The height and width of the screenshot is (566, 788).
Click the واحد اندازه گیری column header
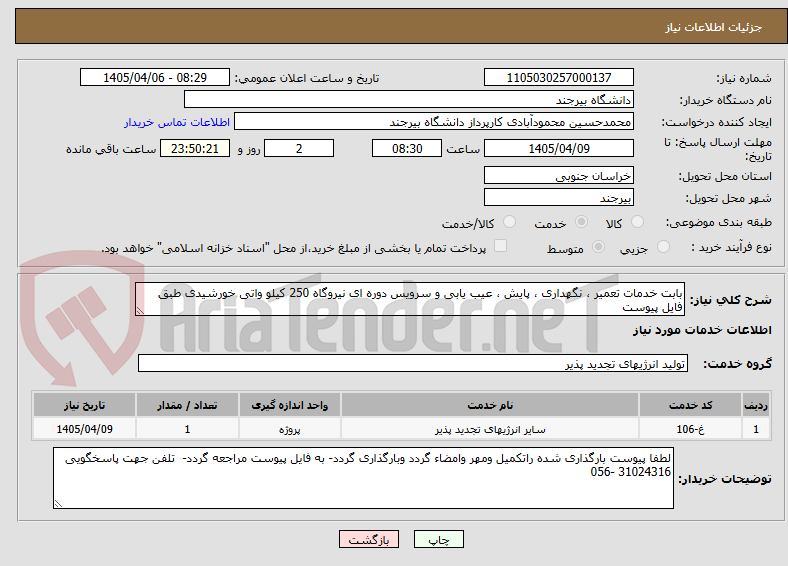289,405
